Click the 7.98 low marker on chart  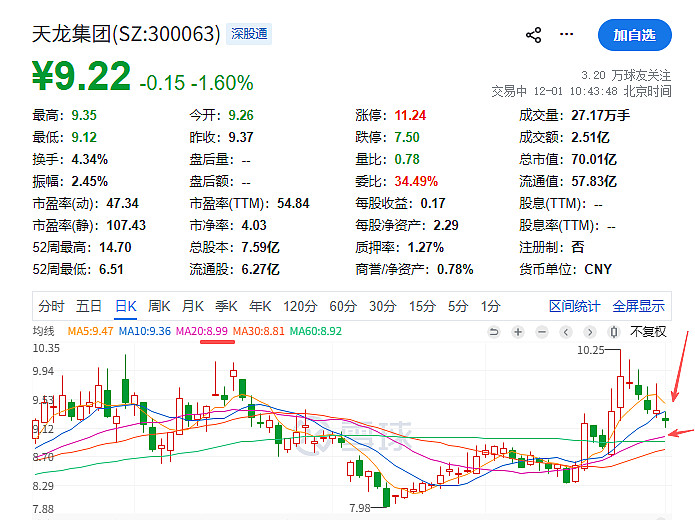click(x=360, y=508)
